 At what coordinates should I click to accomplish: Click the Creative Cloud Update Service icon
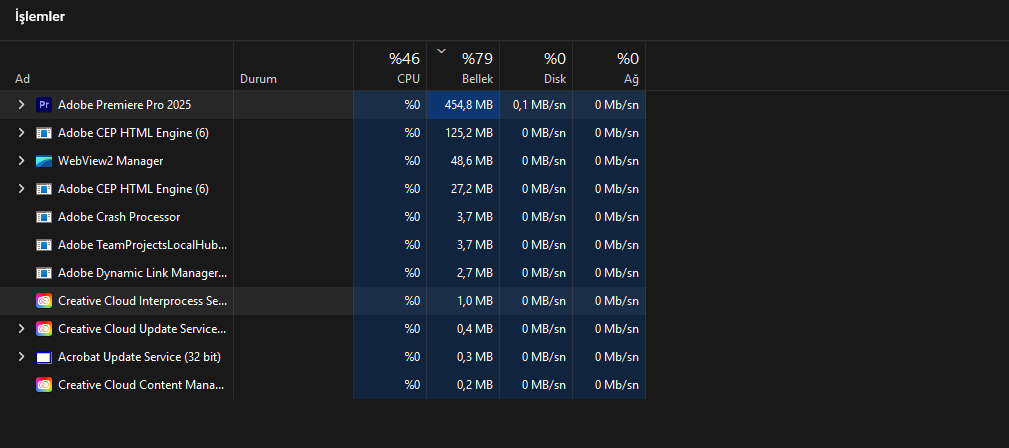(44, 329)
